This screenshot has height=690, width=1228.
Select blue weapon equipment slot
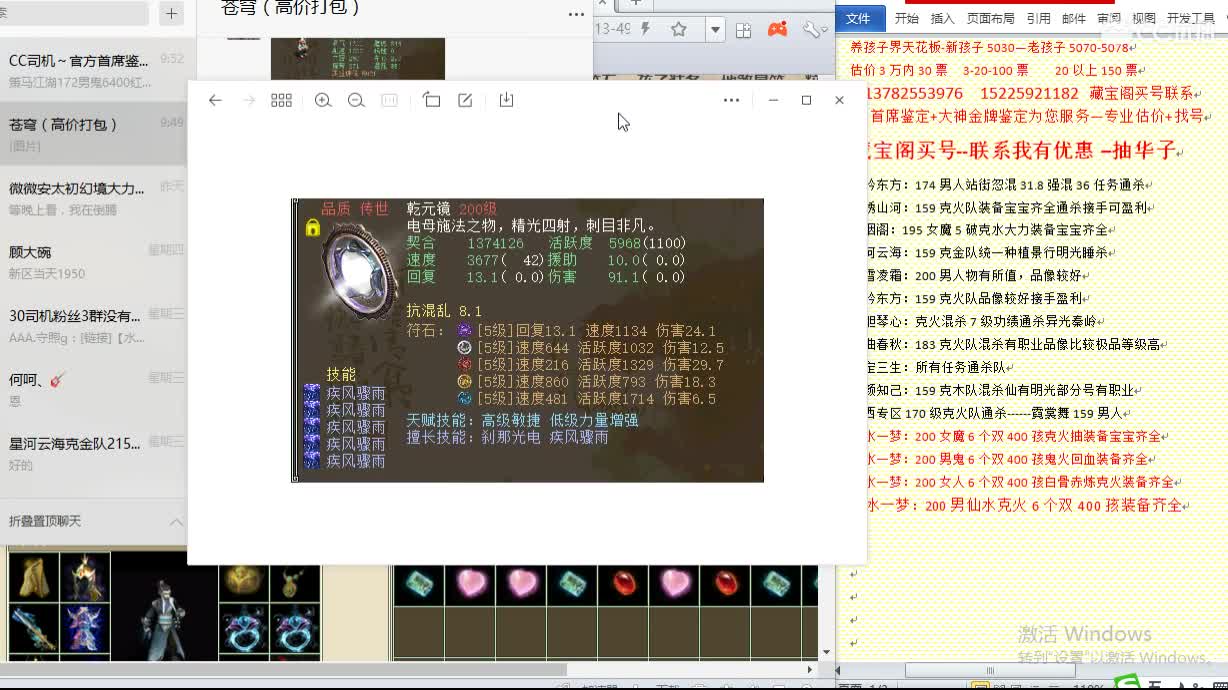tap(33, 628)
